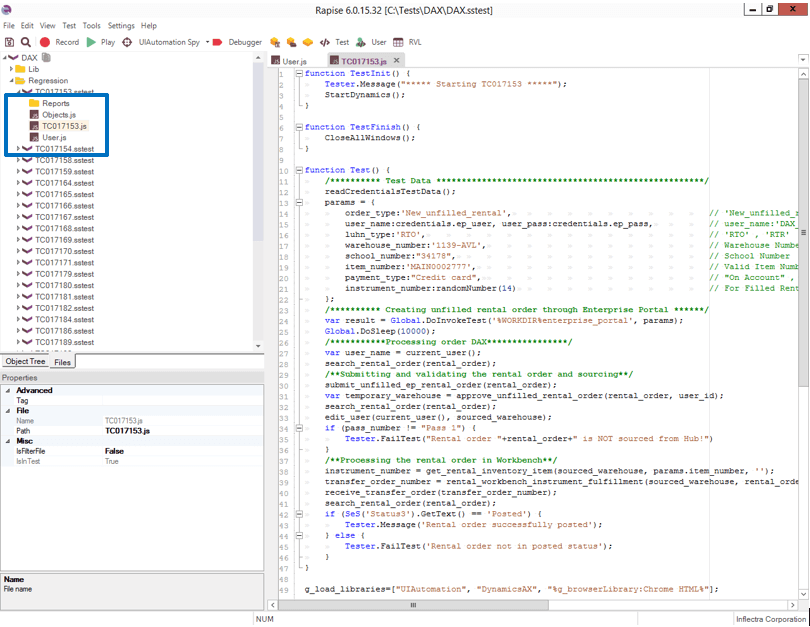Open the RVL grid icon

pyautogui.click(x=398, y=42)
